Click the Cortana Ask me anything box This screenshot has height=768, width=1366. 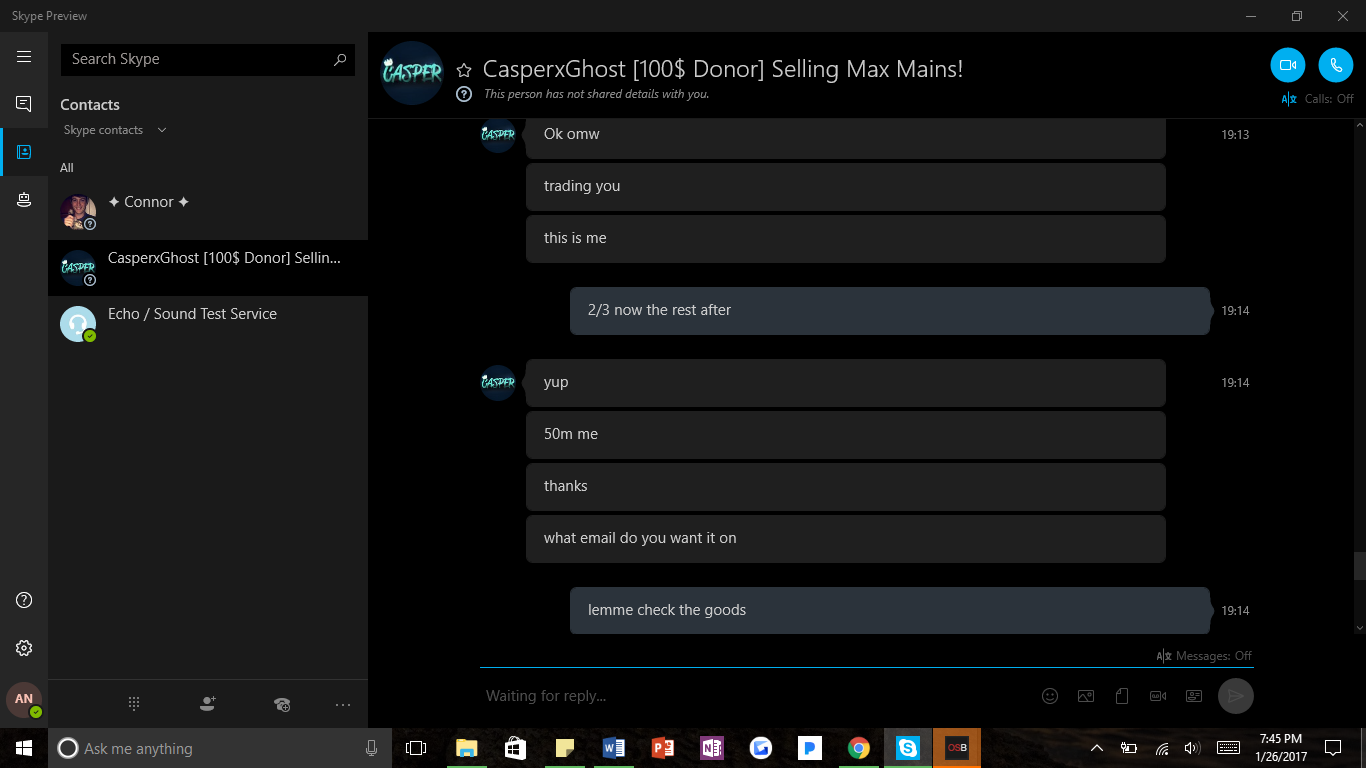(x=220, y=748)
